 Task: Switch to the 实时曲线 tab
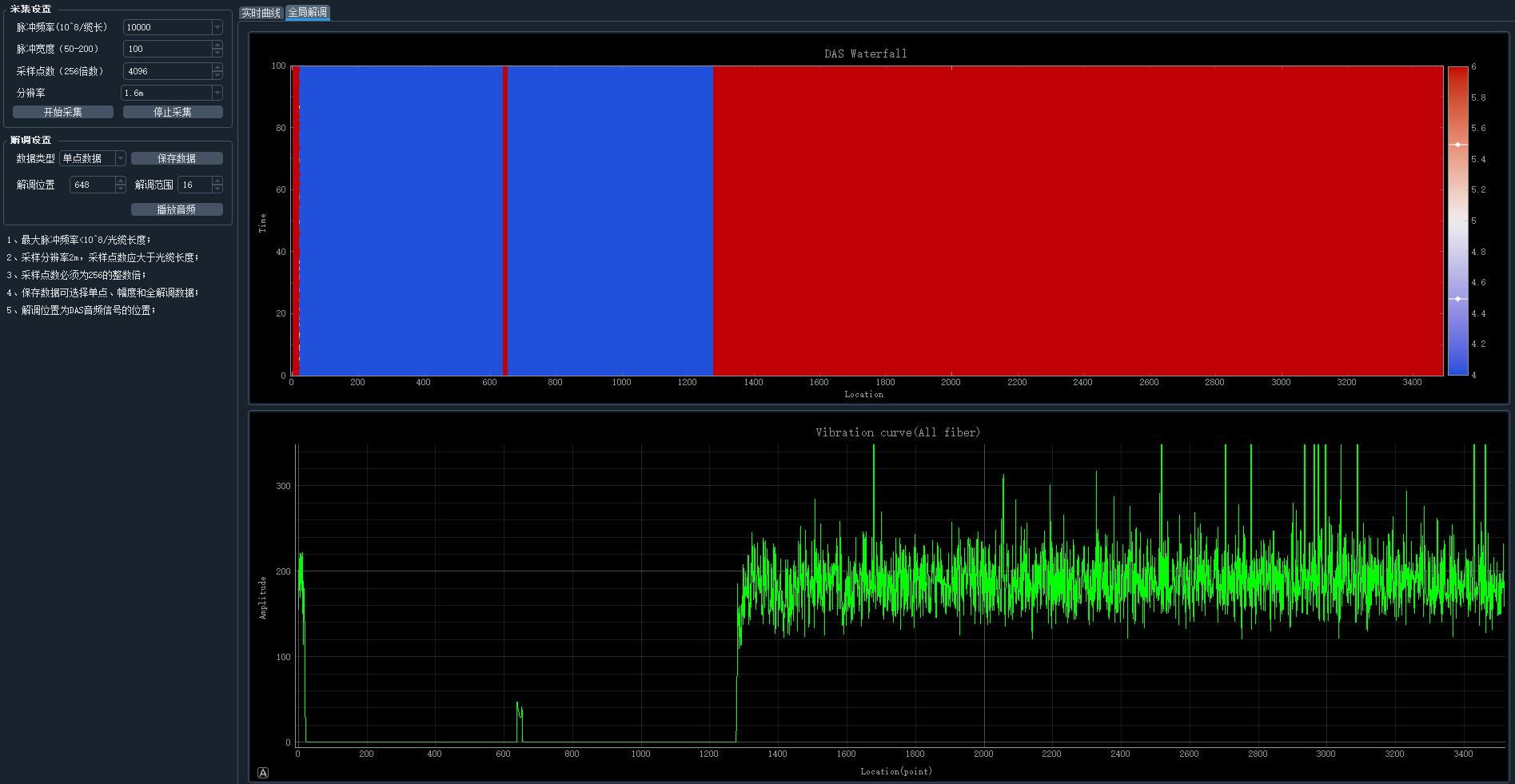pyautogui.click(x=261, y=13)
